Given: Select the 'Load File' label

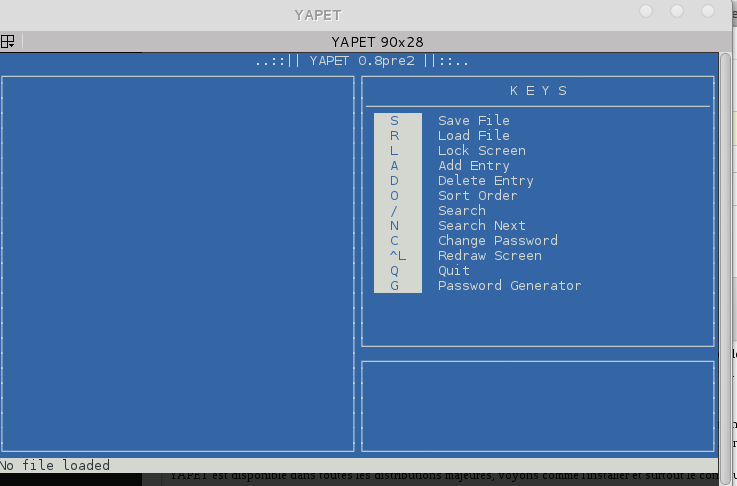Looking at the screenshot, I should [x=474, y=135].
